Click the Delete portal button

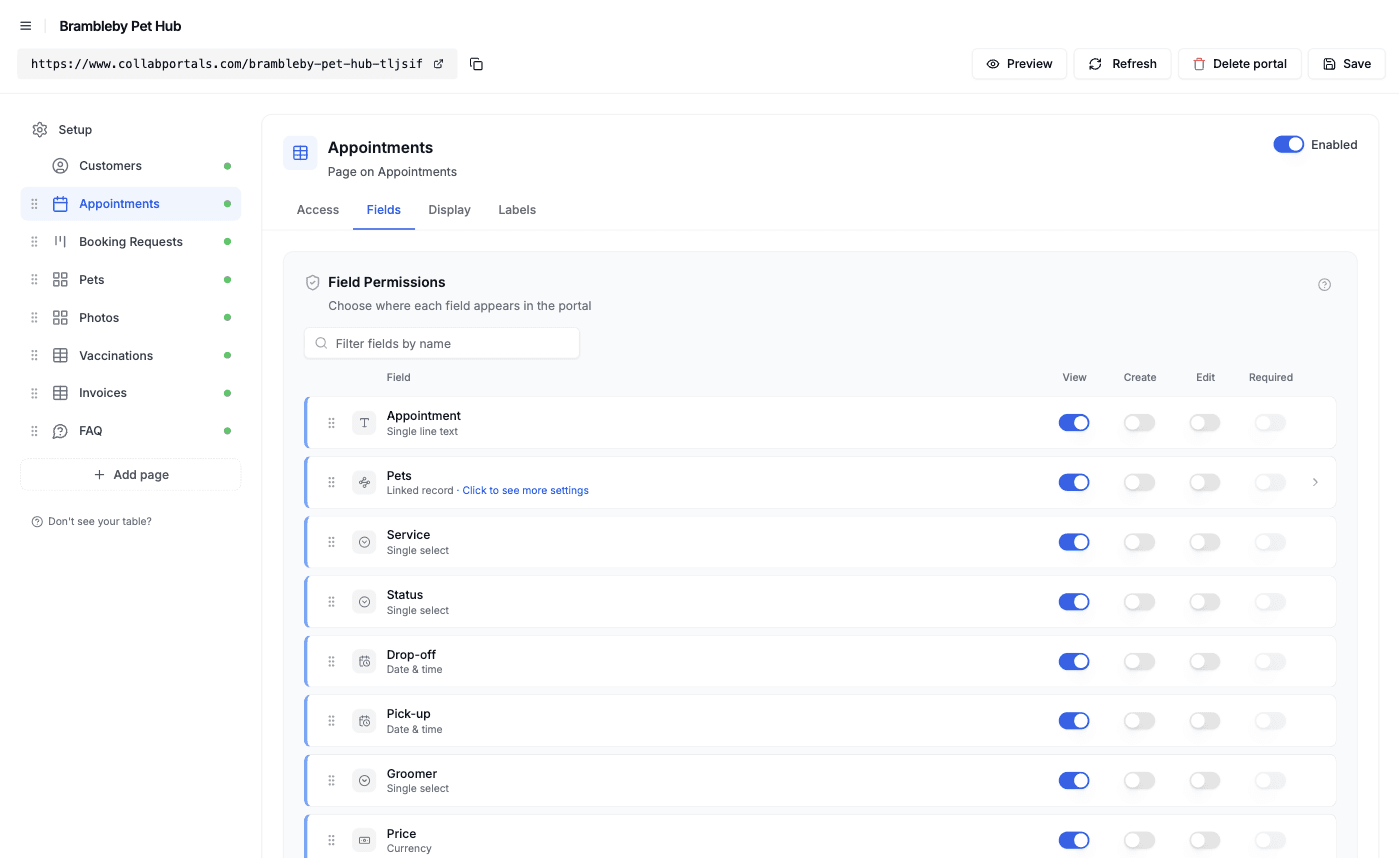pos(1239,64)
